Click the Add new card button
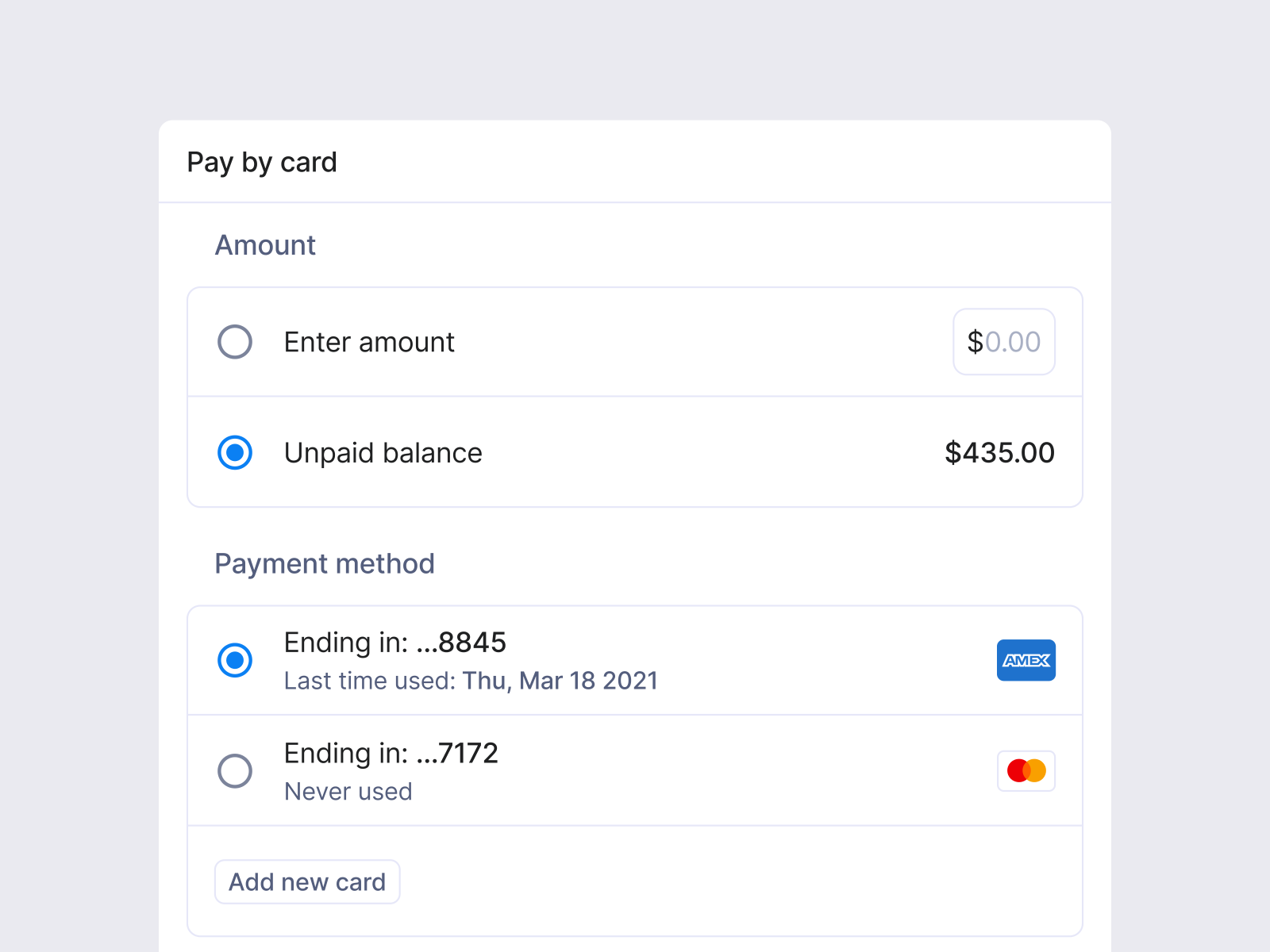Screen dimensions: 1270x952 click(x=306, y=881)
